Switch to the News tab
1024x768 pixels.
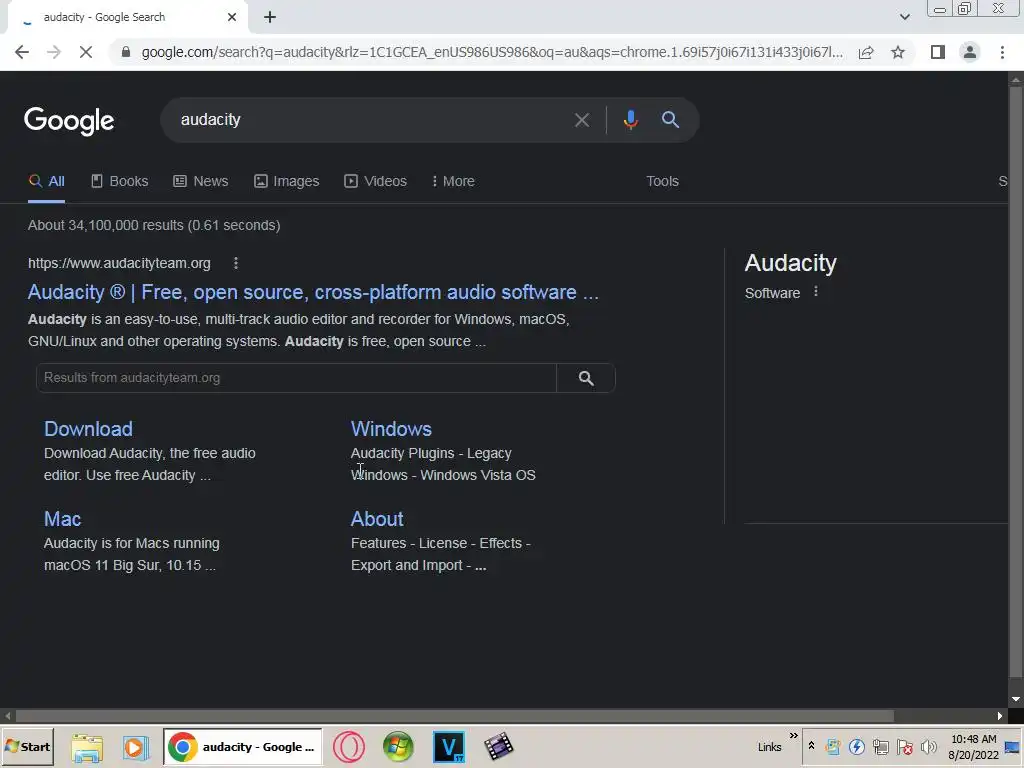[200, 182]
